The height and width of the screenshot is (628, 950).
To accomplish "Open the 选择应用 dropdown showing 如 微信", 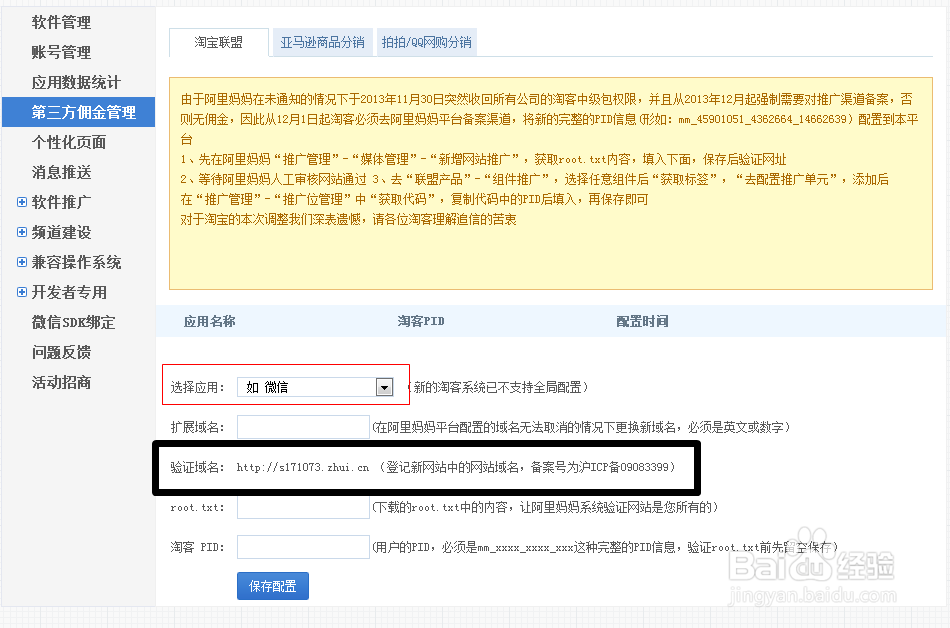I will (x=383, y=386).
